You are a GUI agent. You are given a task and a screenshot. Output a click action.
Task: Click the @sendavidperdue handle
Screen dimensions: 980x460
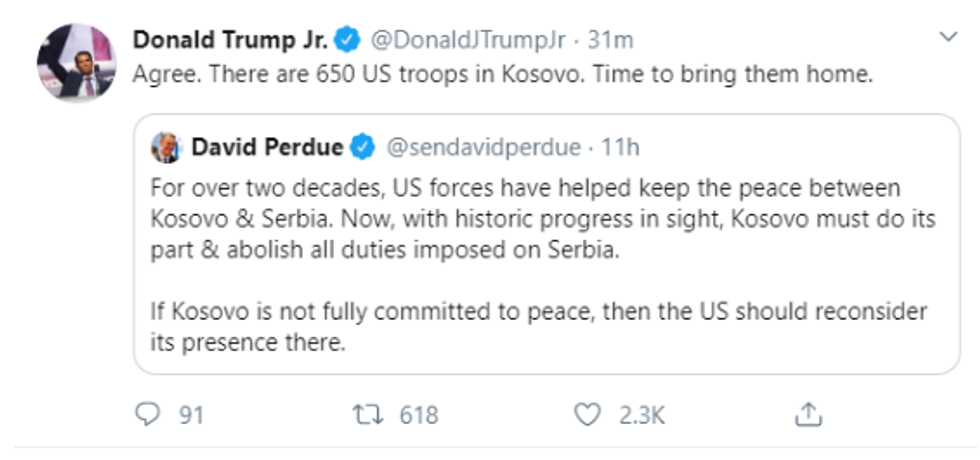tap(483, 148)
